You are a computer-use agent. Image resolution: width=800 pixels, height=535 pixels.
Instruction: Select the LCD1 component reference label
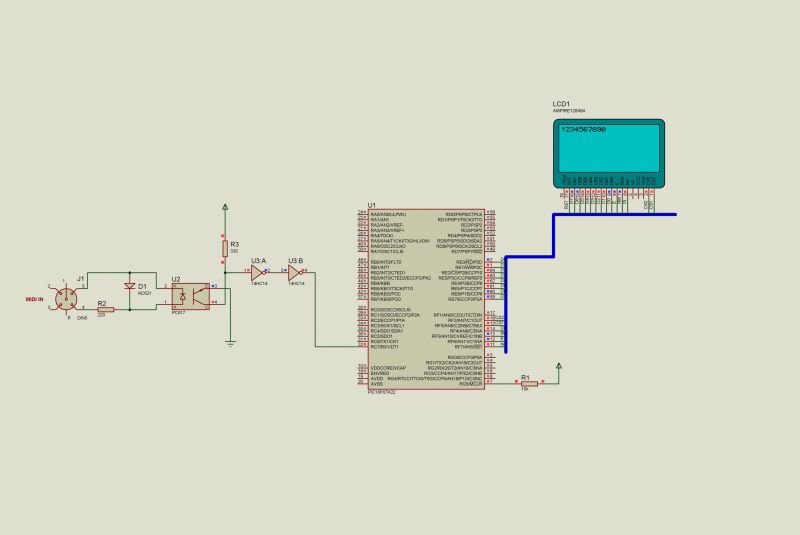(x=561, y=104)
